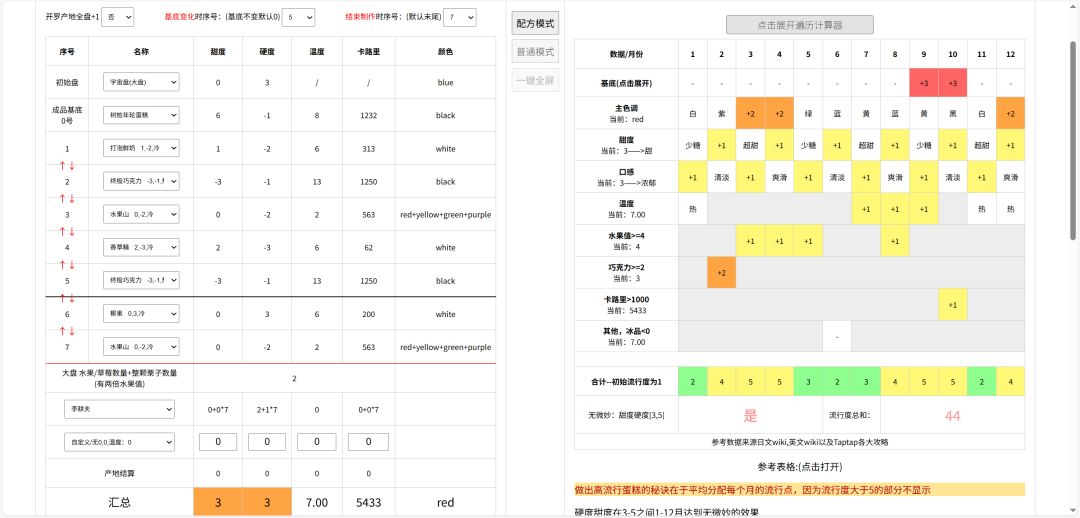Viewport: 1080px width, 518px height.
Task: Click the red up arrow between rows 2 and 3
Action: (x=61, y=198)
